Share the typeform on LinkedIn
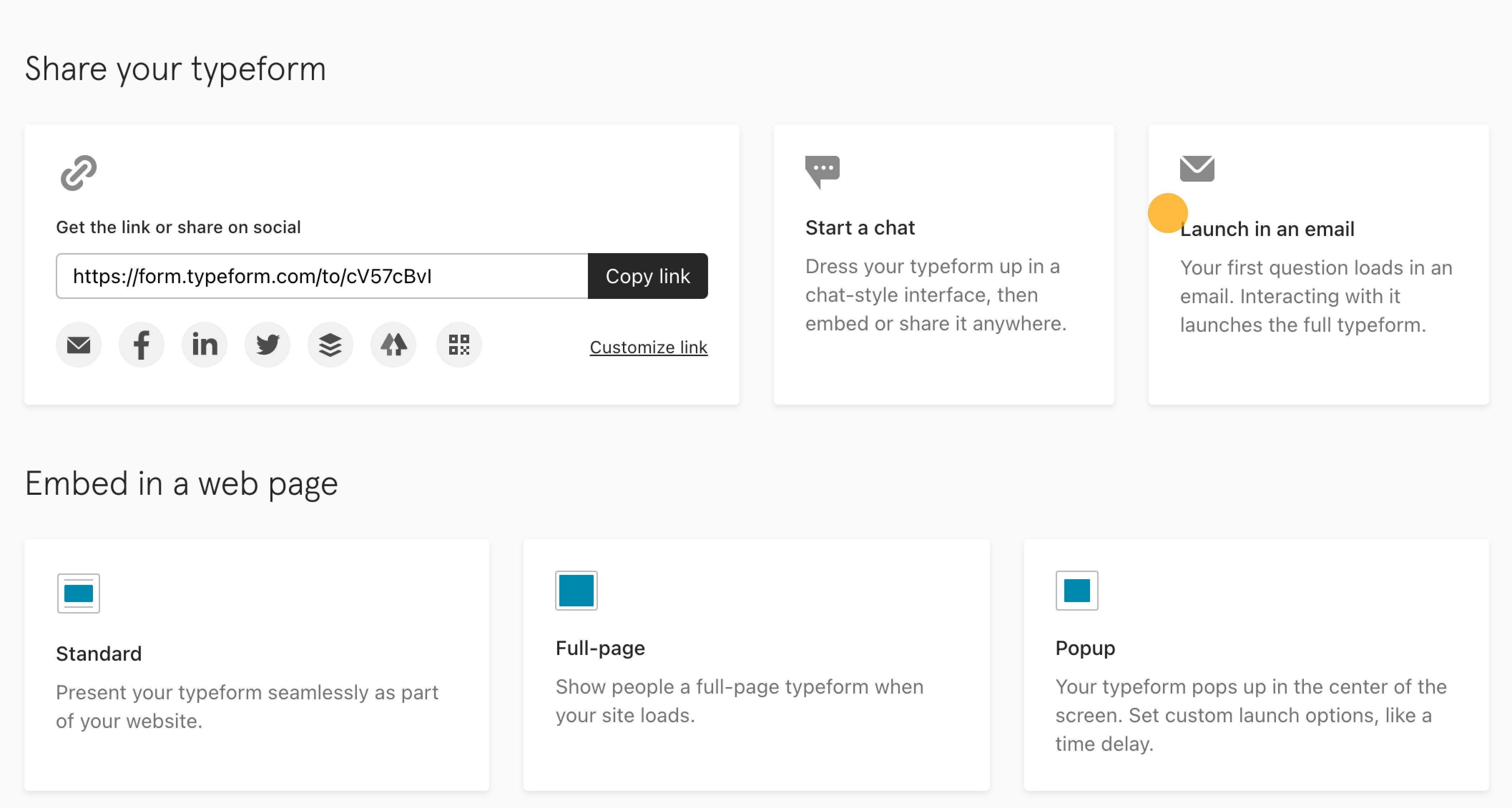Screen dimensions: 1512x808 (x=204, y=345)
